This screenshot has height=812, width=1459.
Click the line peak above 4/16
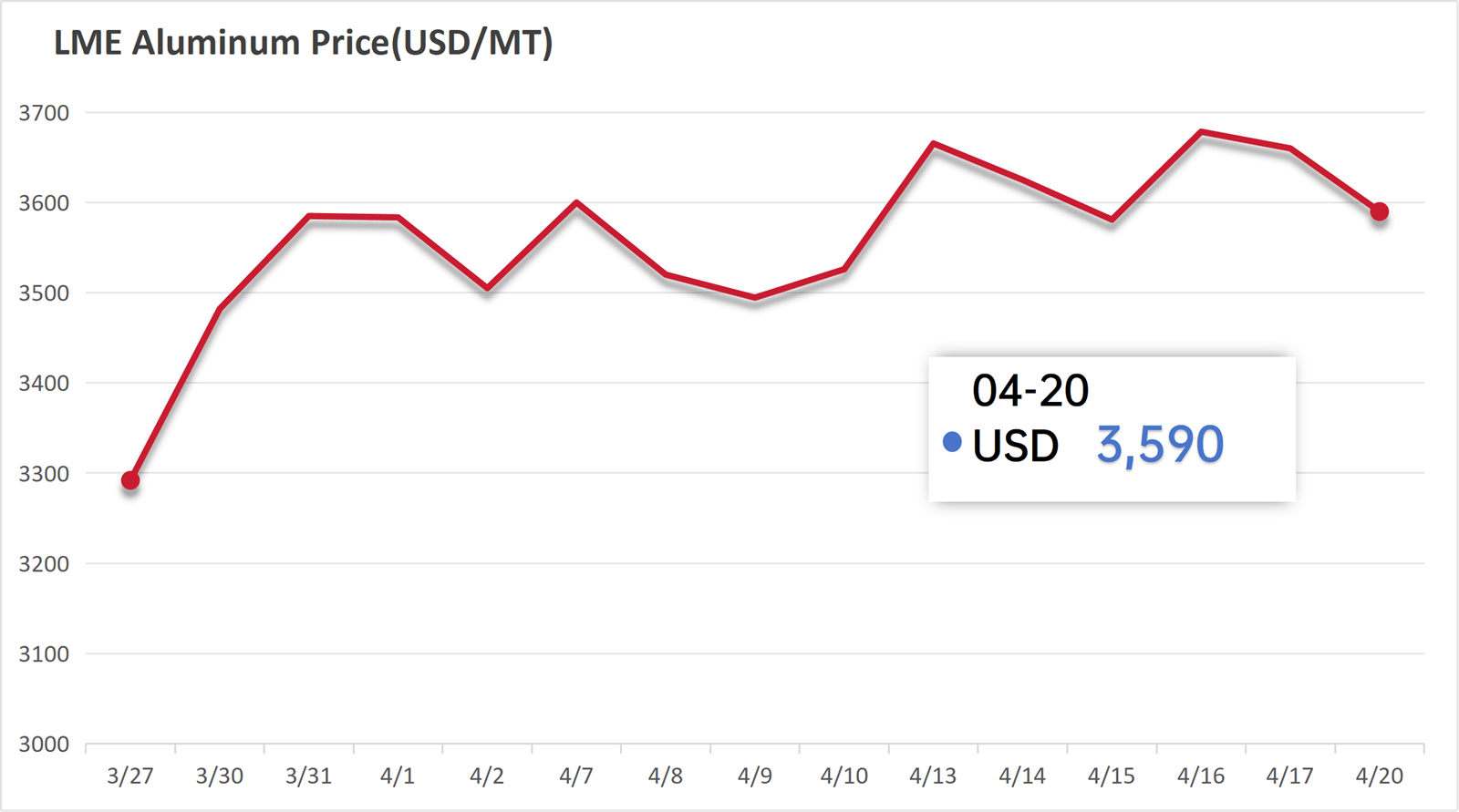pos(1202,132)
